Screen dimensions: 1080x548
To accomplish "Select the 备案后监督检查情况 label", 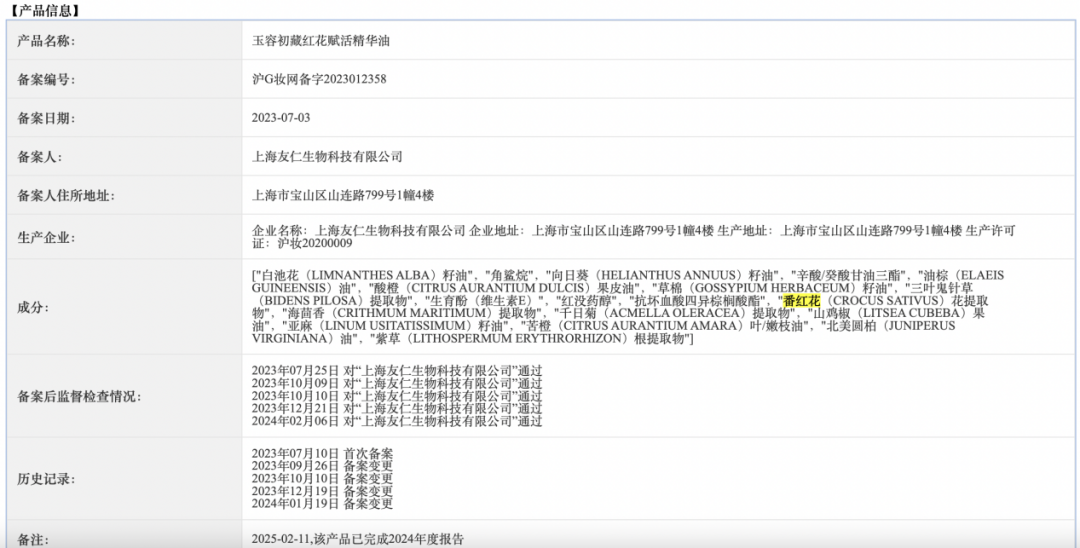I will [x=79, y=397].
